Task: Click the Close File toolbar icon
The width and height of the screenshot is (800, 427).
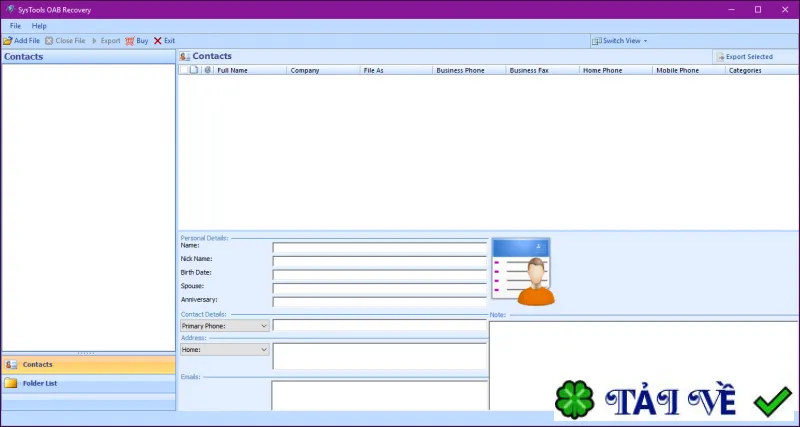Action: point(49,41)
